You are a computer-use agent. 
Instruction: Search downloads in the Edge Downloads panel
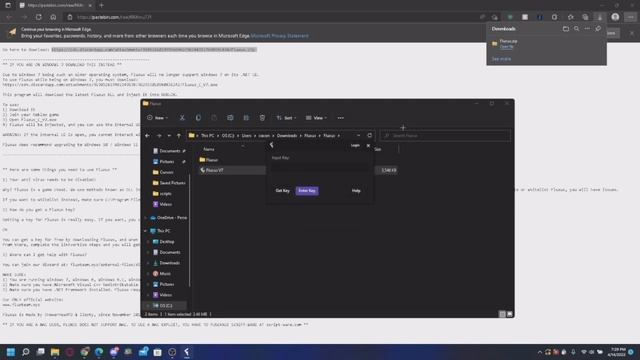coord(576,29)
